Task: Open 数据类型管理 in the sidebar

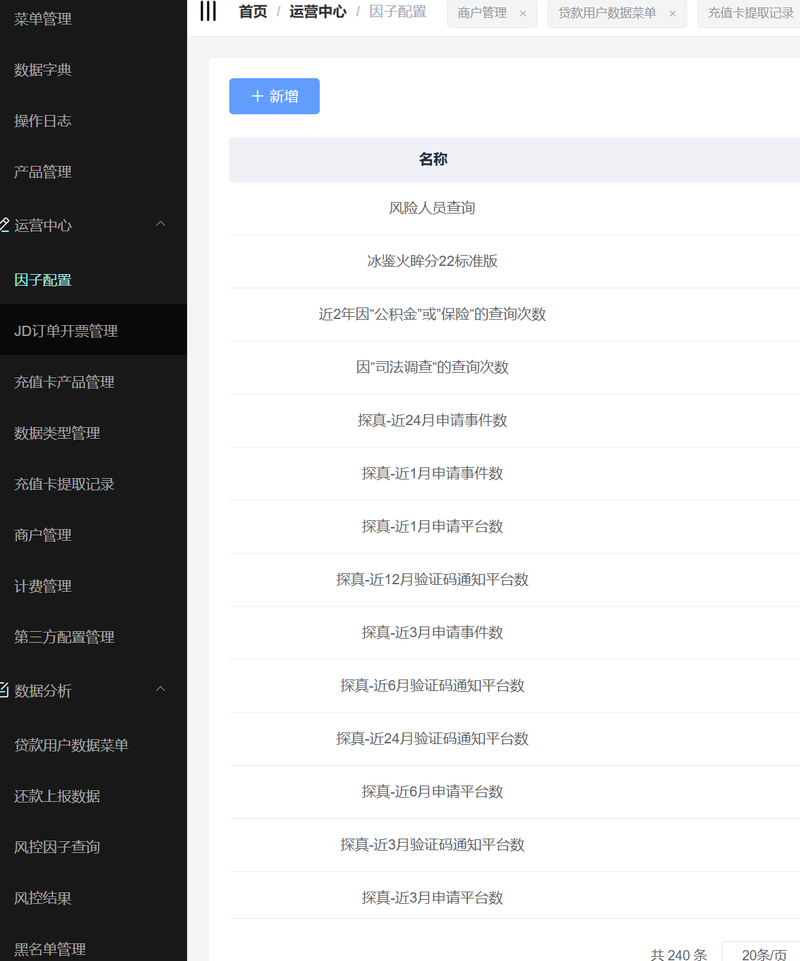Action: [x=57, y=433]
